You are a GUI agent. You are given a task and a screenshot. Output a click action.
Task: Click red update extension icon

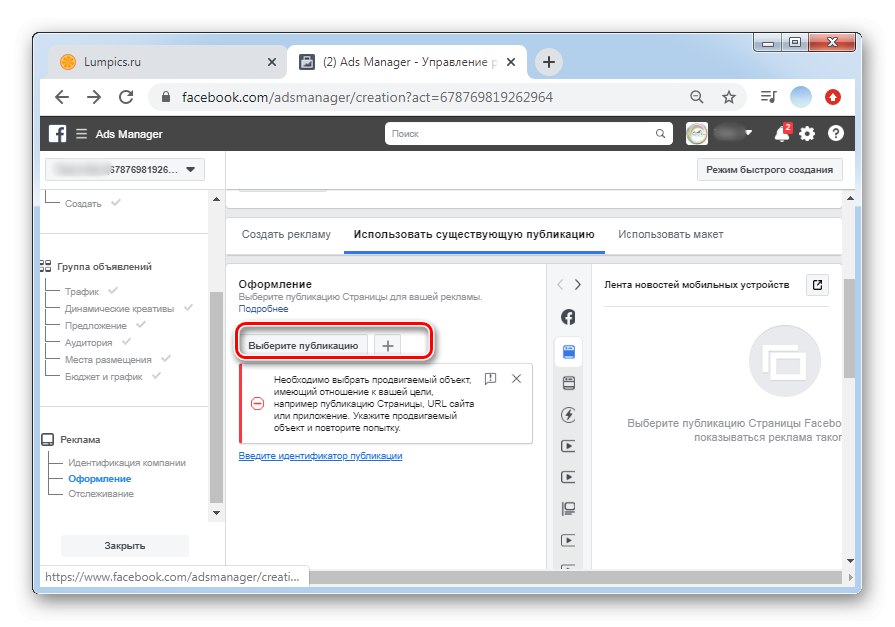tap(833, 97)
